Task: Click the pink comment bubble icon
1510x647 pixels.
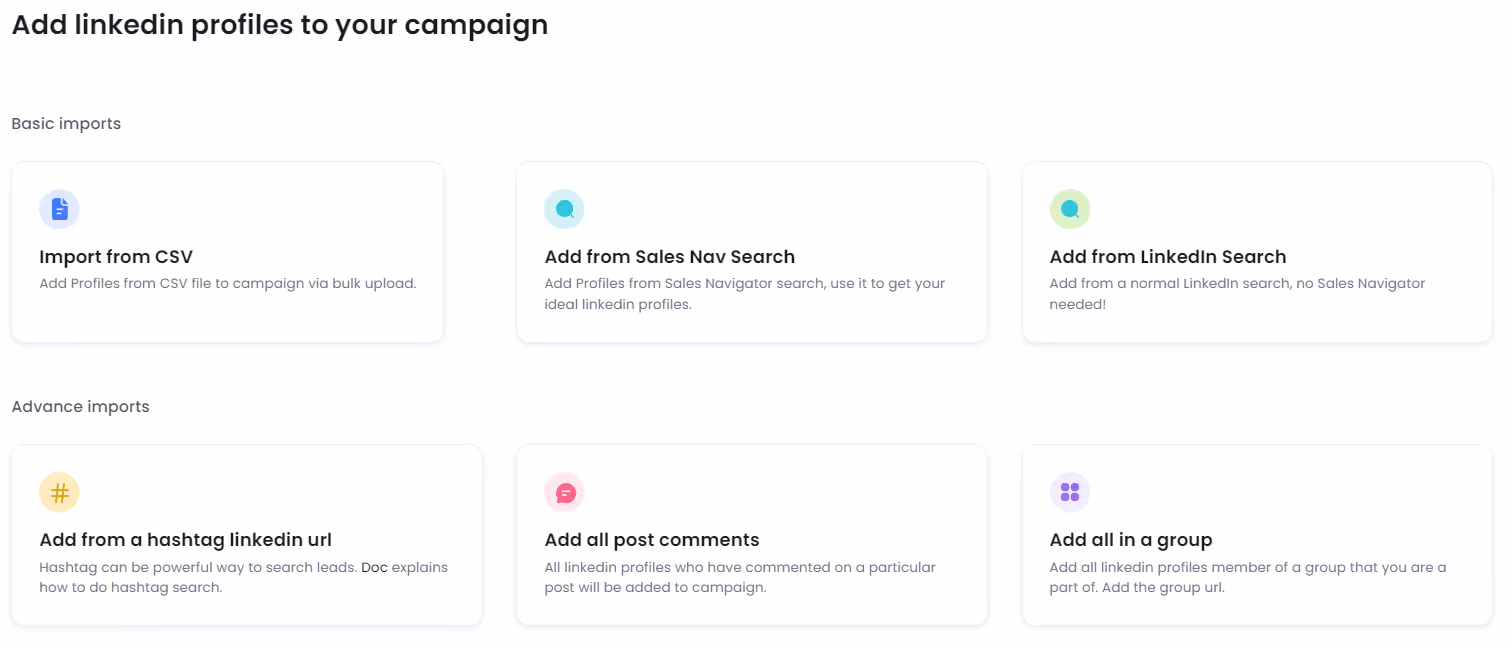Action: 564,492
